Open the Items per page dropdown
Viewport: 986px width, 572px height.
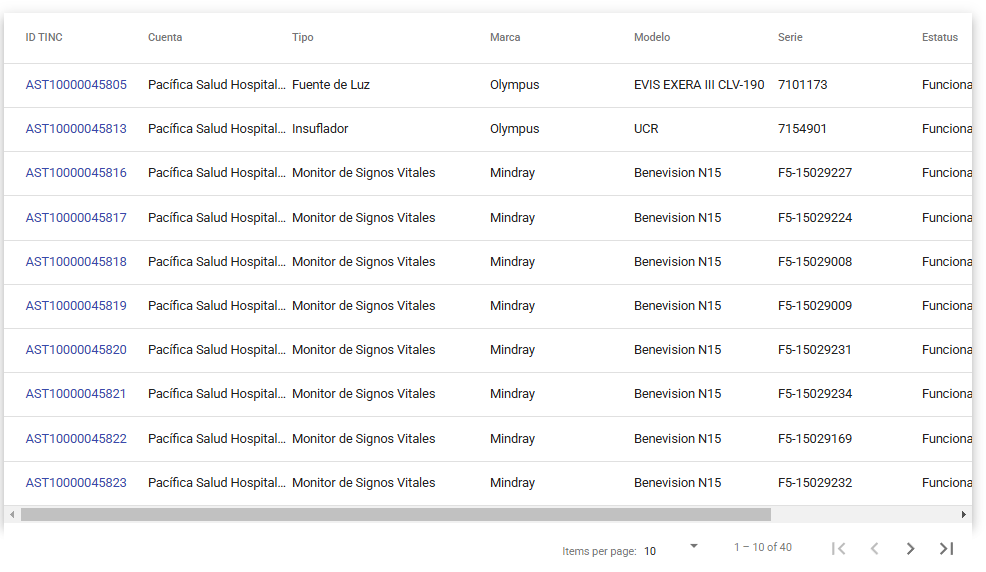click(x=670, y=549)
